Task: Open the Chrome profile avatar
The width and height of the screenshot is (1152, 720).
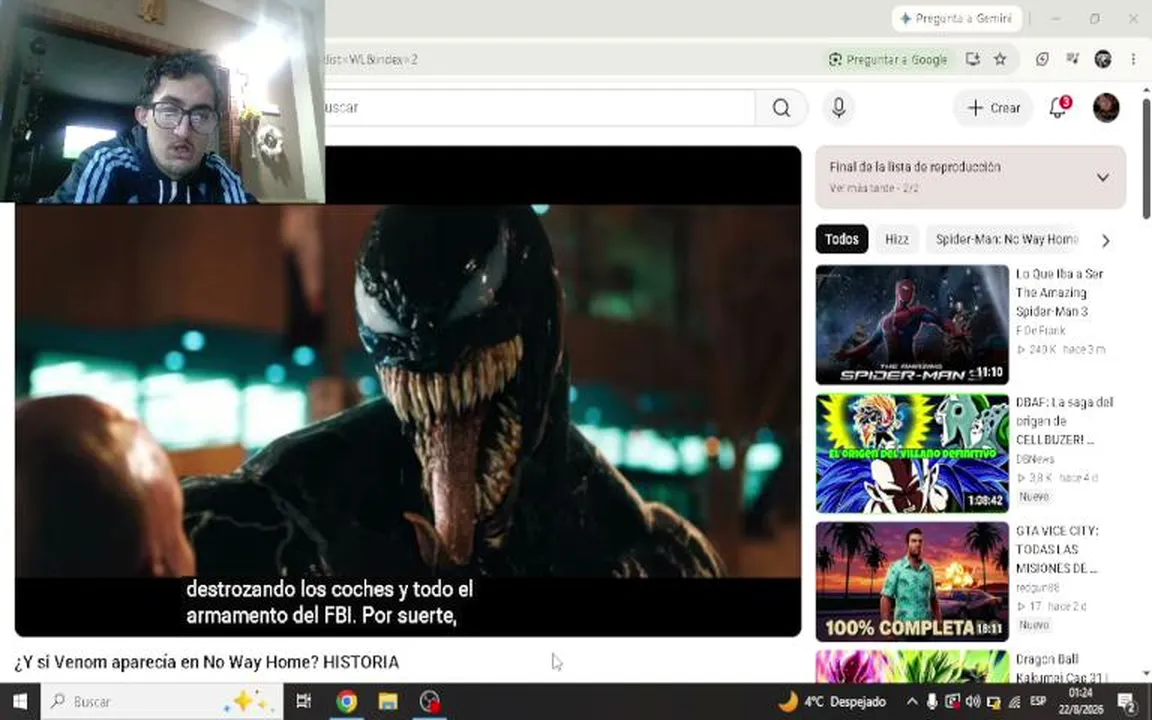Action: click(1103, 60)
